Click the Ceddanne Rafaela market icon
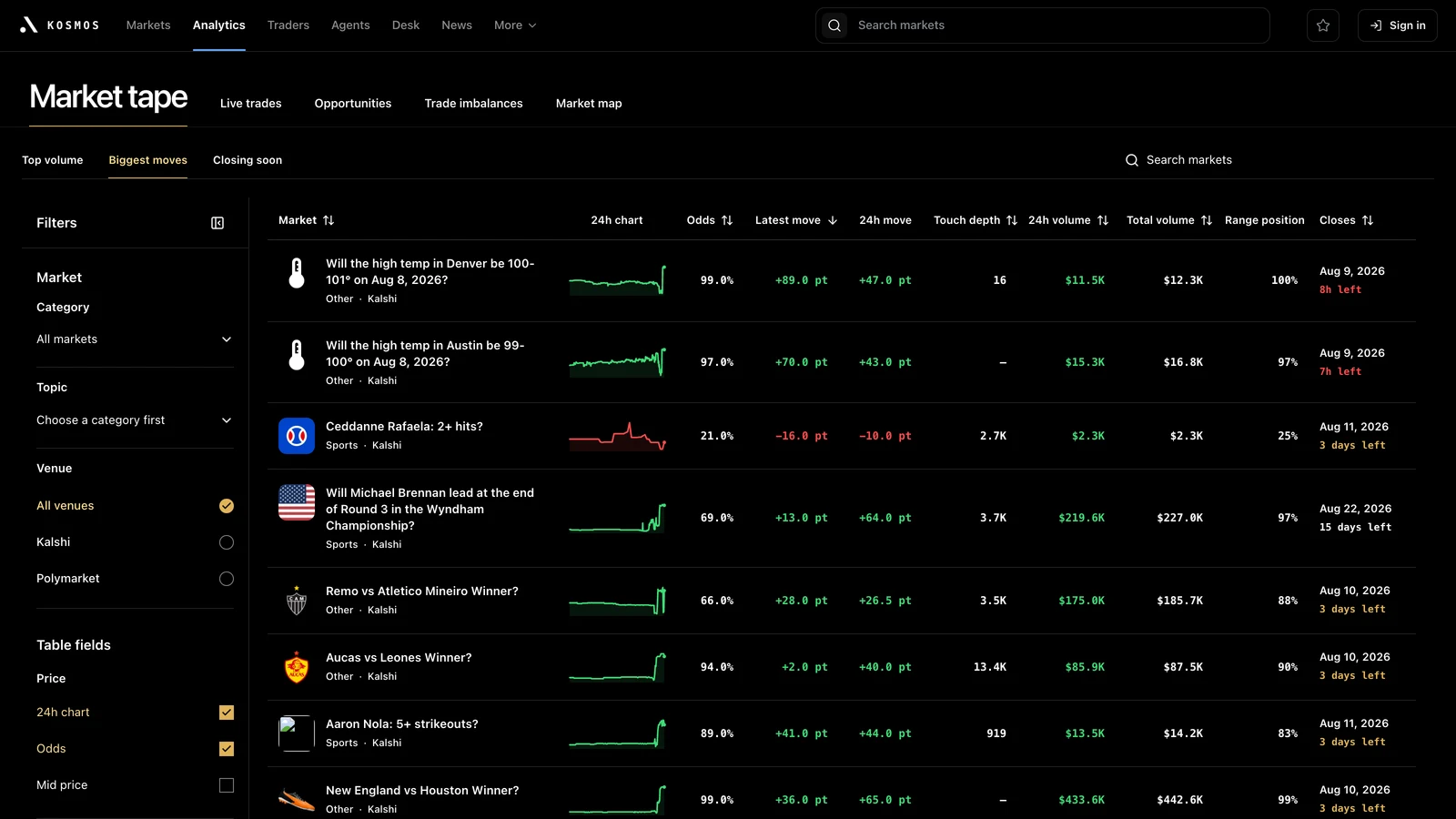Image resolution: width=1456 pixels, height=819 pixels. point(297,436)
